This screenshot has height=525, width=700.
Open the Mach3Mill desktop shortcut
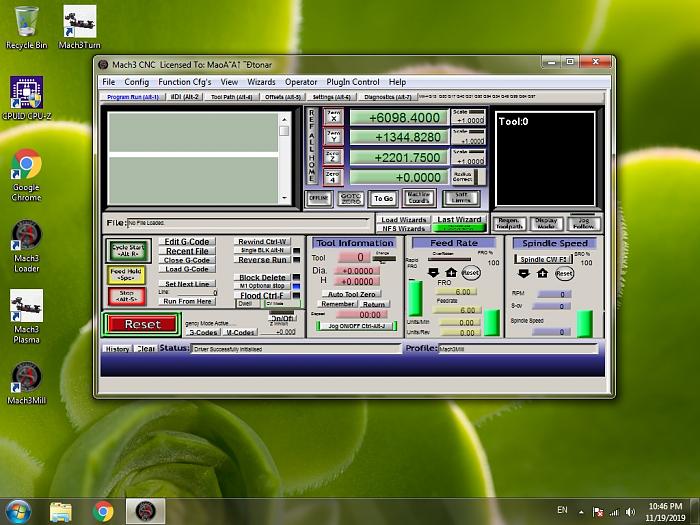click(x=26, y=383)
